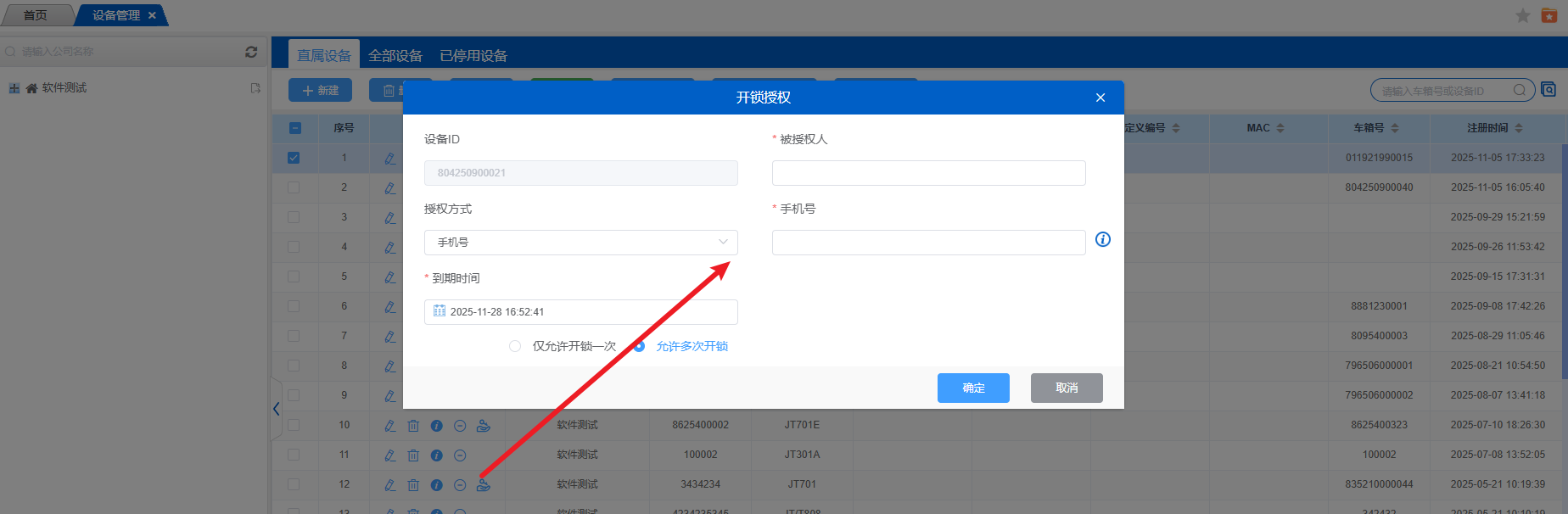Expand the 软件测试 tree node
This screenshot has height=514, width=1568.
14,88
